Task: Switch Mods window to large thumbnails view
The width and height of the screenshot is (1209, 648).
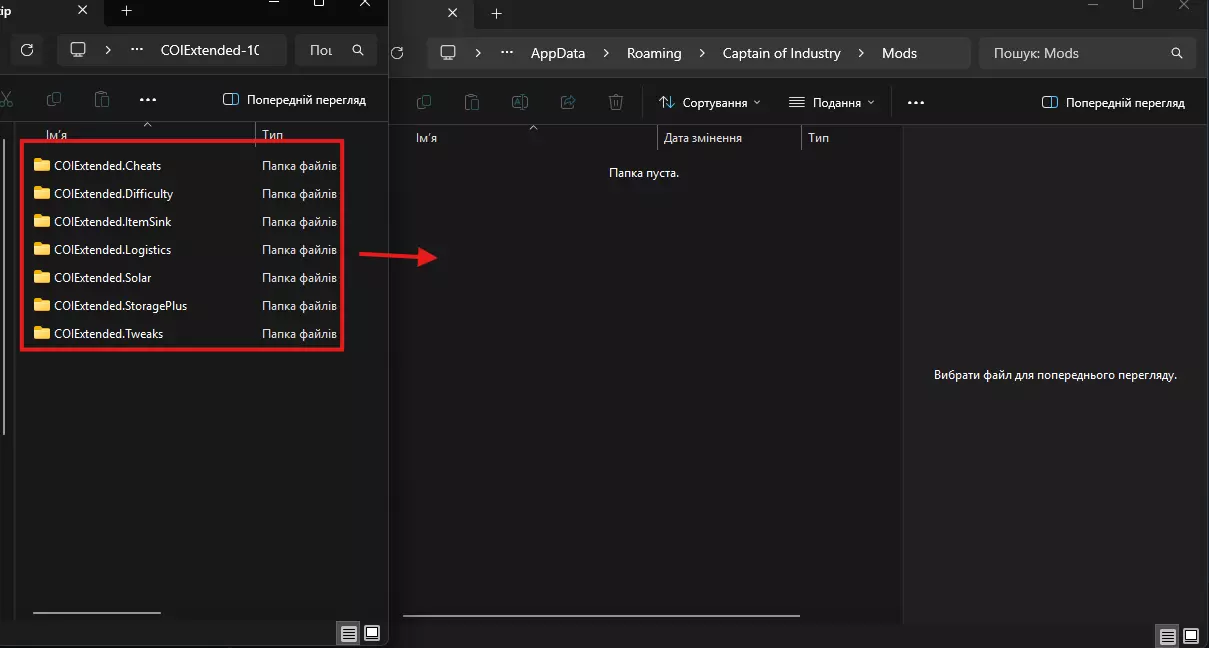Action: [1193, 636]
